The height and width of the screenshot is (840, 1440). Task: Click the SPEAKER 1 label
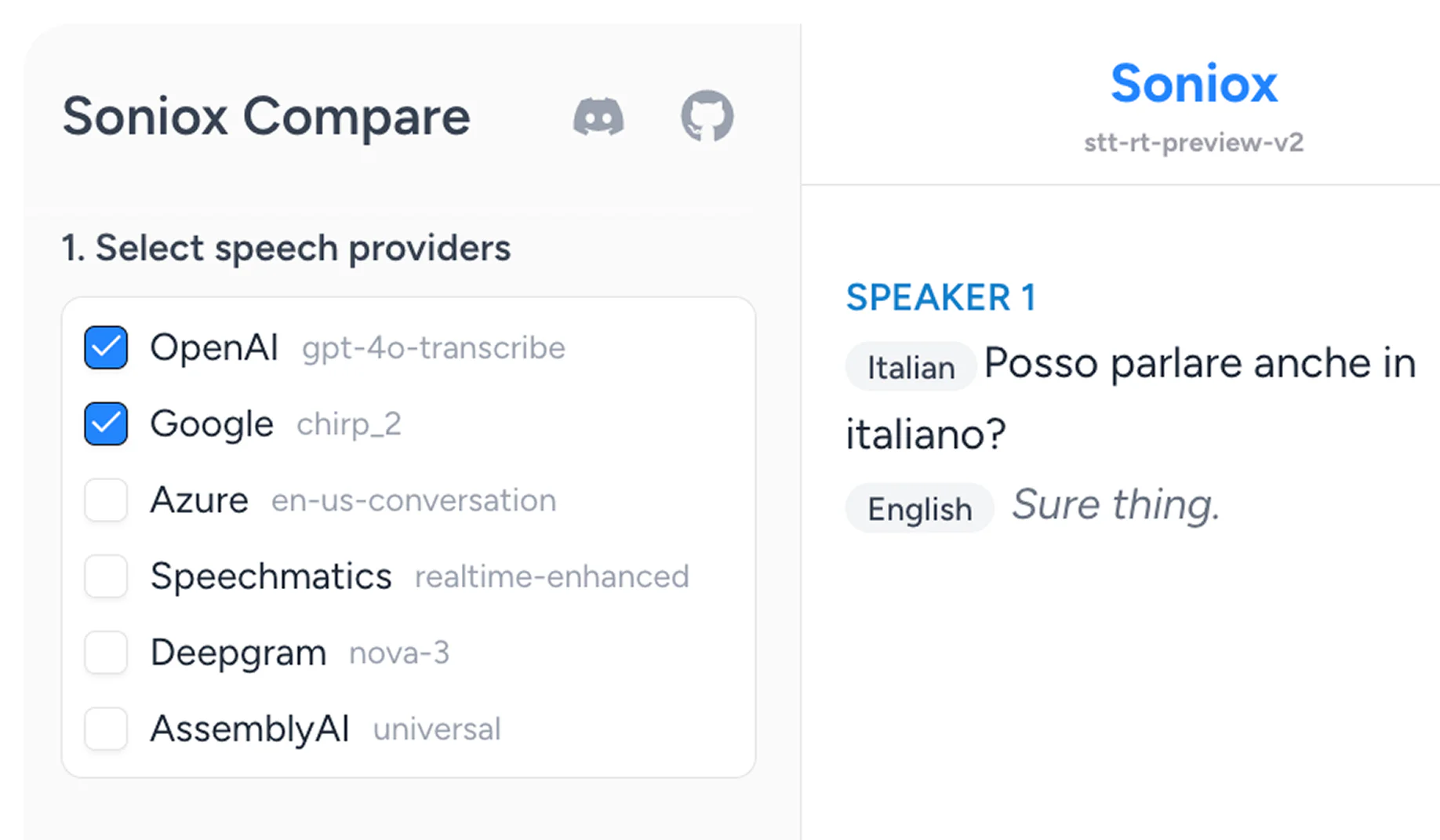click(x=940, y=297)
